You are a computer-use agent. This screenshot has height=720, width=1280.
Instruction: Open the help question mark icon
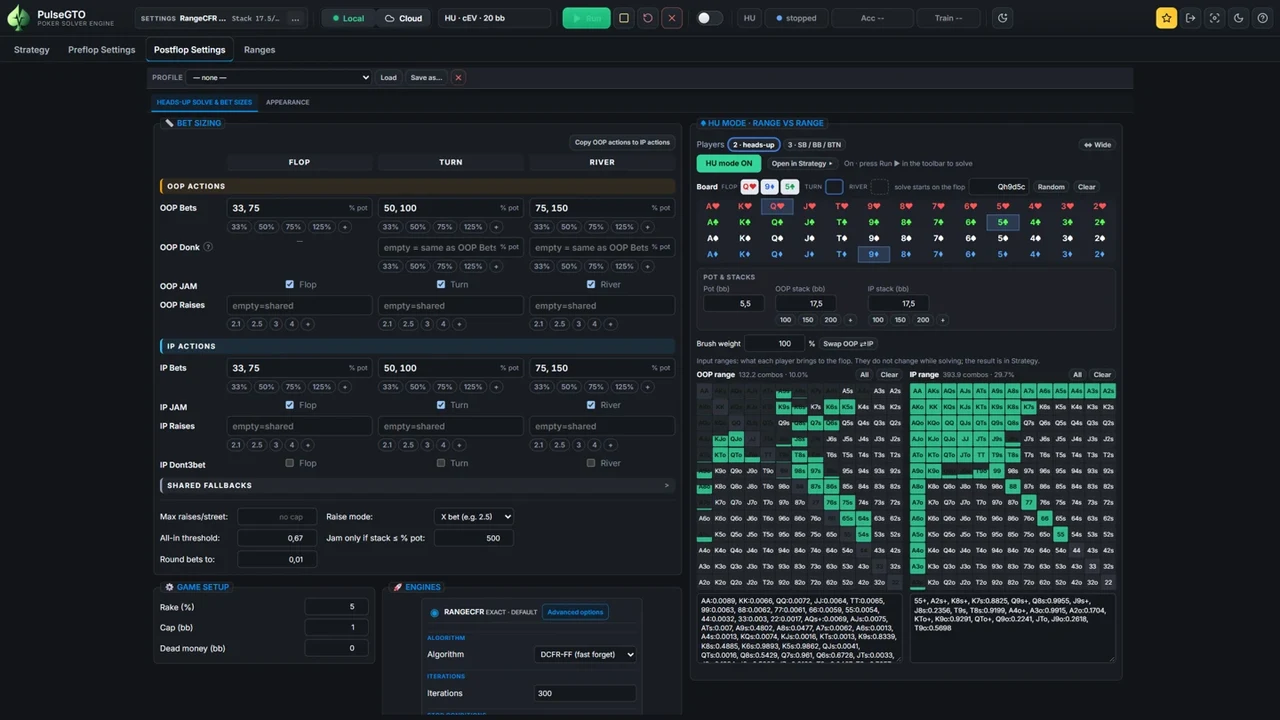pos(1263,18)
